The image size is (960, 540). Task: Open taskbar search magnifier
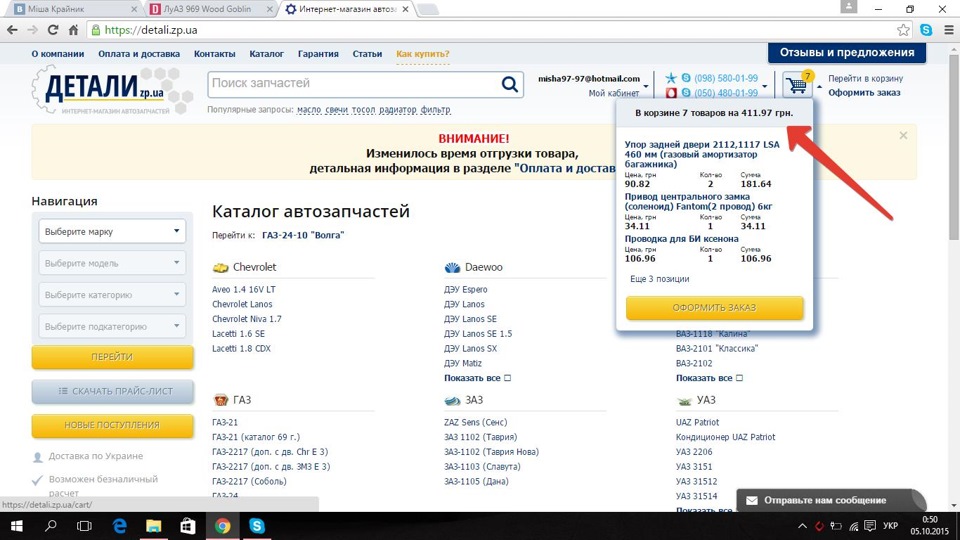pos(51,526)
